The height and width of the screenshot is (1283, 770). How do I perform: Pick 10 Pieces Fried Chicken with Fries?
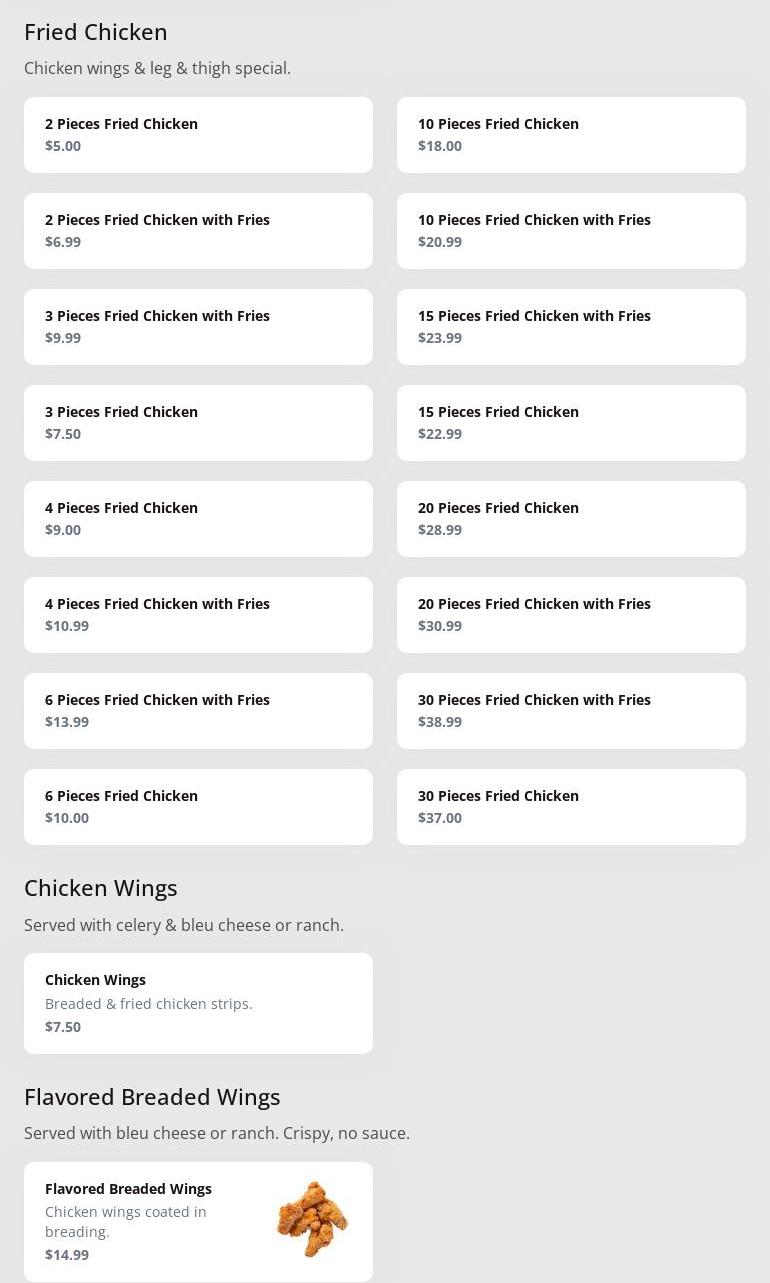571,231
